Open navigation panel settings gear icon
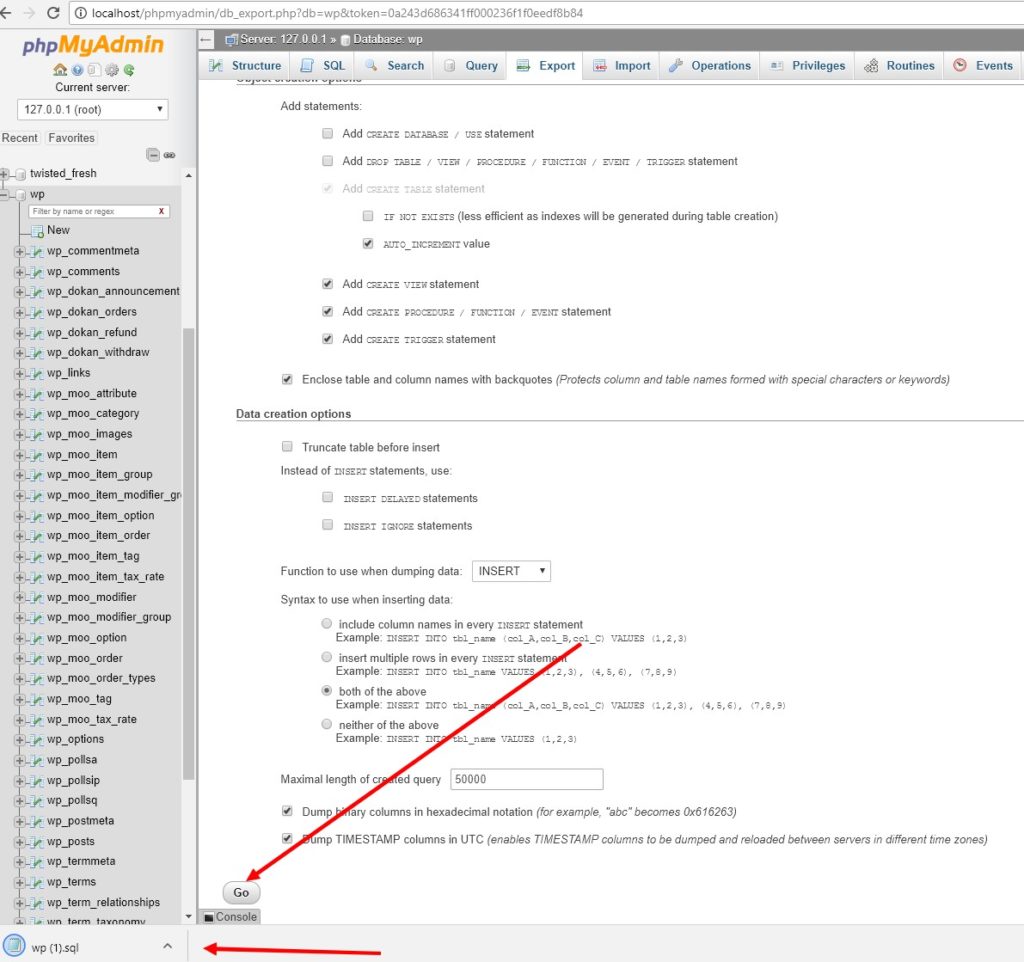The width and height of the screenshot is (1024, 962). 112,69
